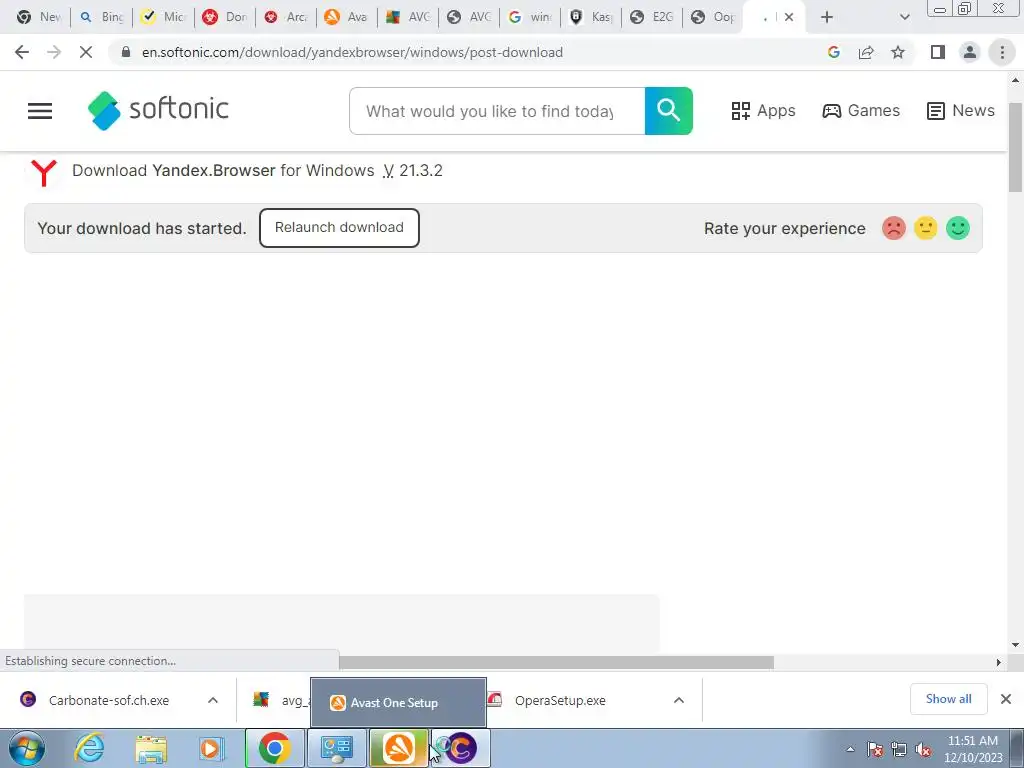Open Chrome three-dot menu
The image size is (1024, 768).
pos(1002,52)
